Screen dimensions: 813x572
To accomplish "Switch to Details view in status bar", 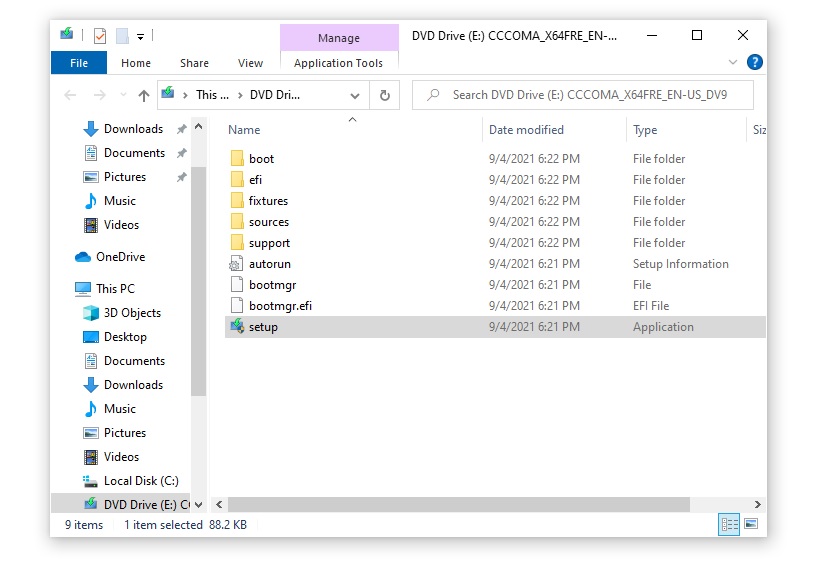I will [729, 524].
